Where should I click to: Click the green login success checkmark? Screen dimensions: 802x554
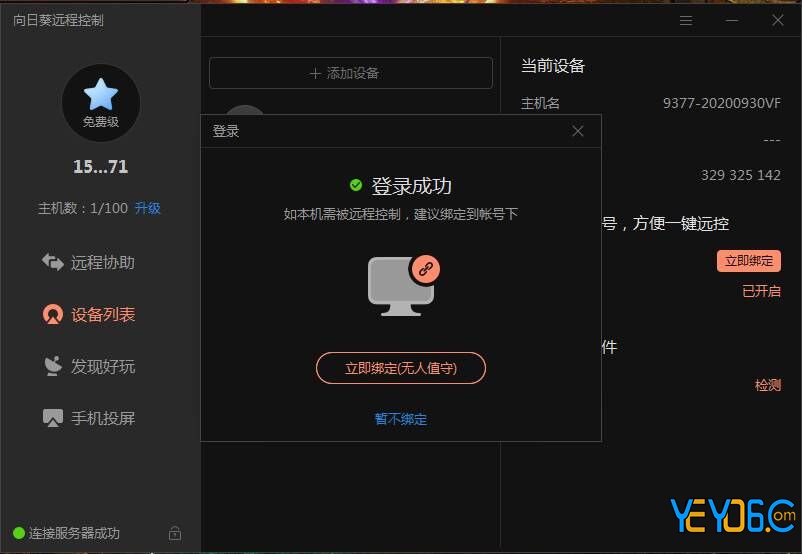[x=355, y=185]
